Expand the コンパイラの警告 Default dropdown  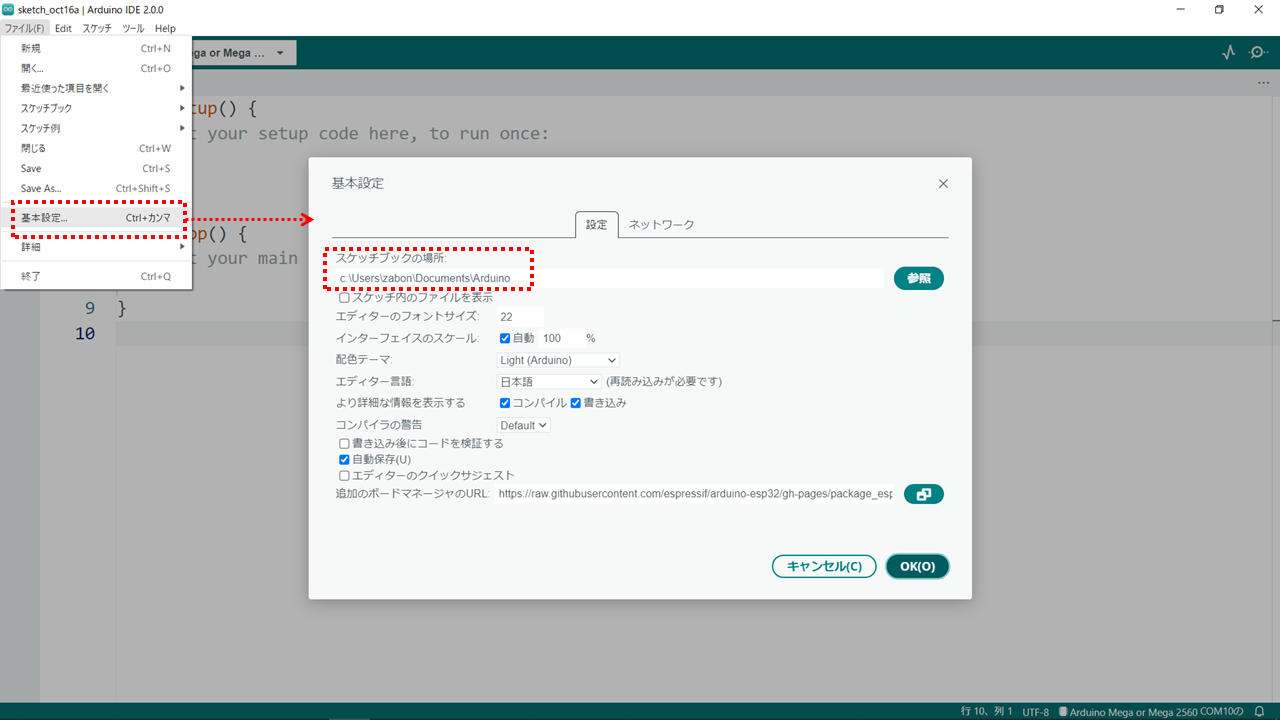coord(524,425)
